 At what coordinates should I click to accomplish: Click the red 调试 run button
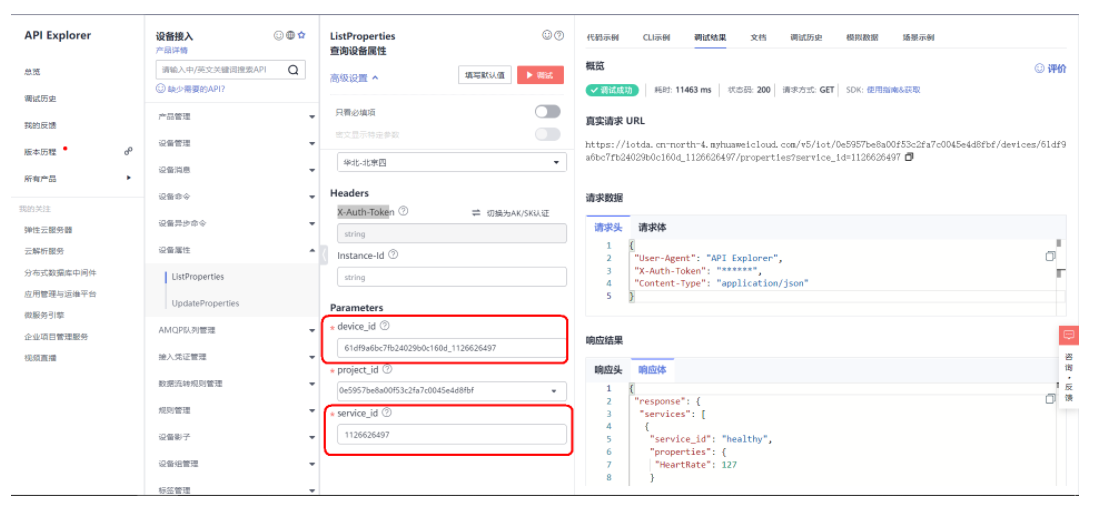click(540, 75)
